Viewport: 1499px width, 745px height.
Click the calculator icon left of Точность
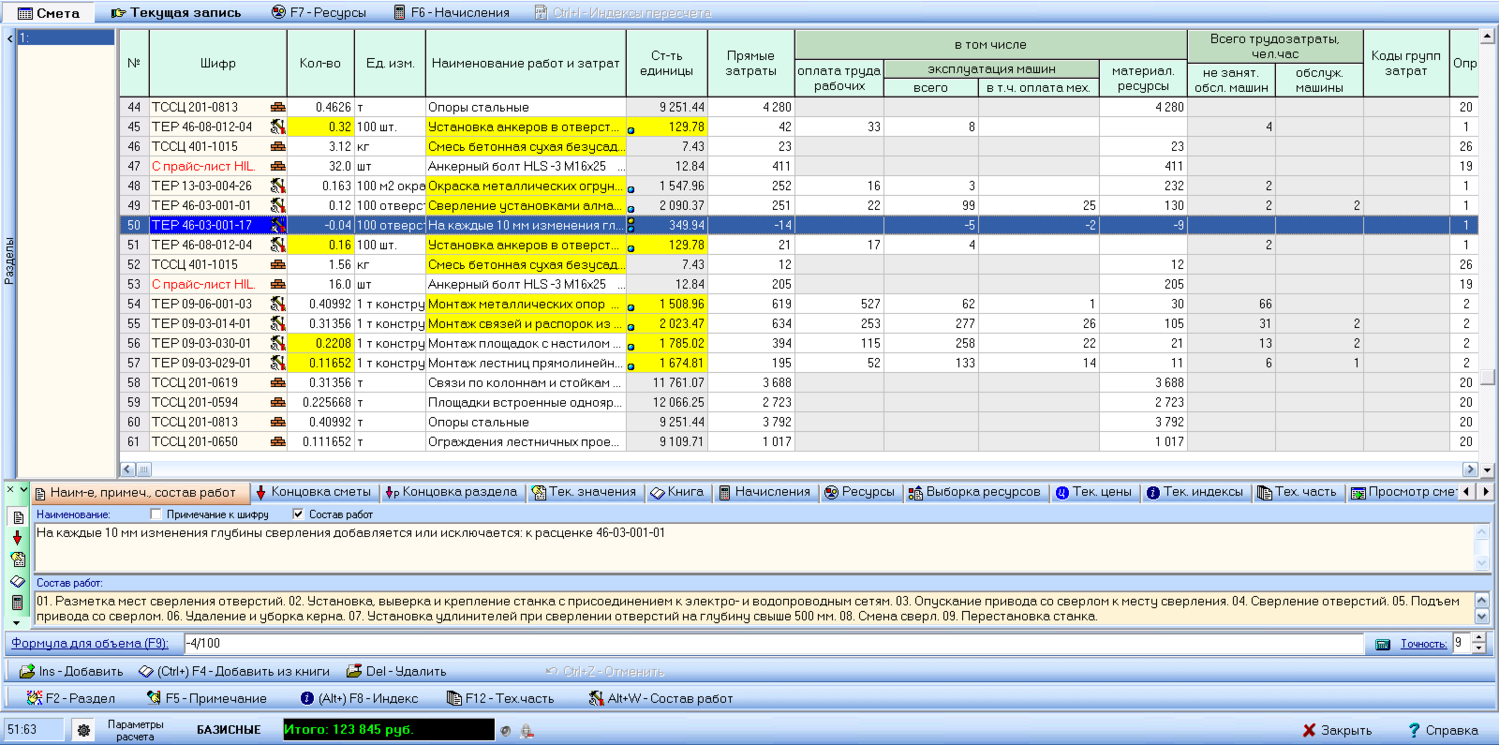tap(1383, 645)
